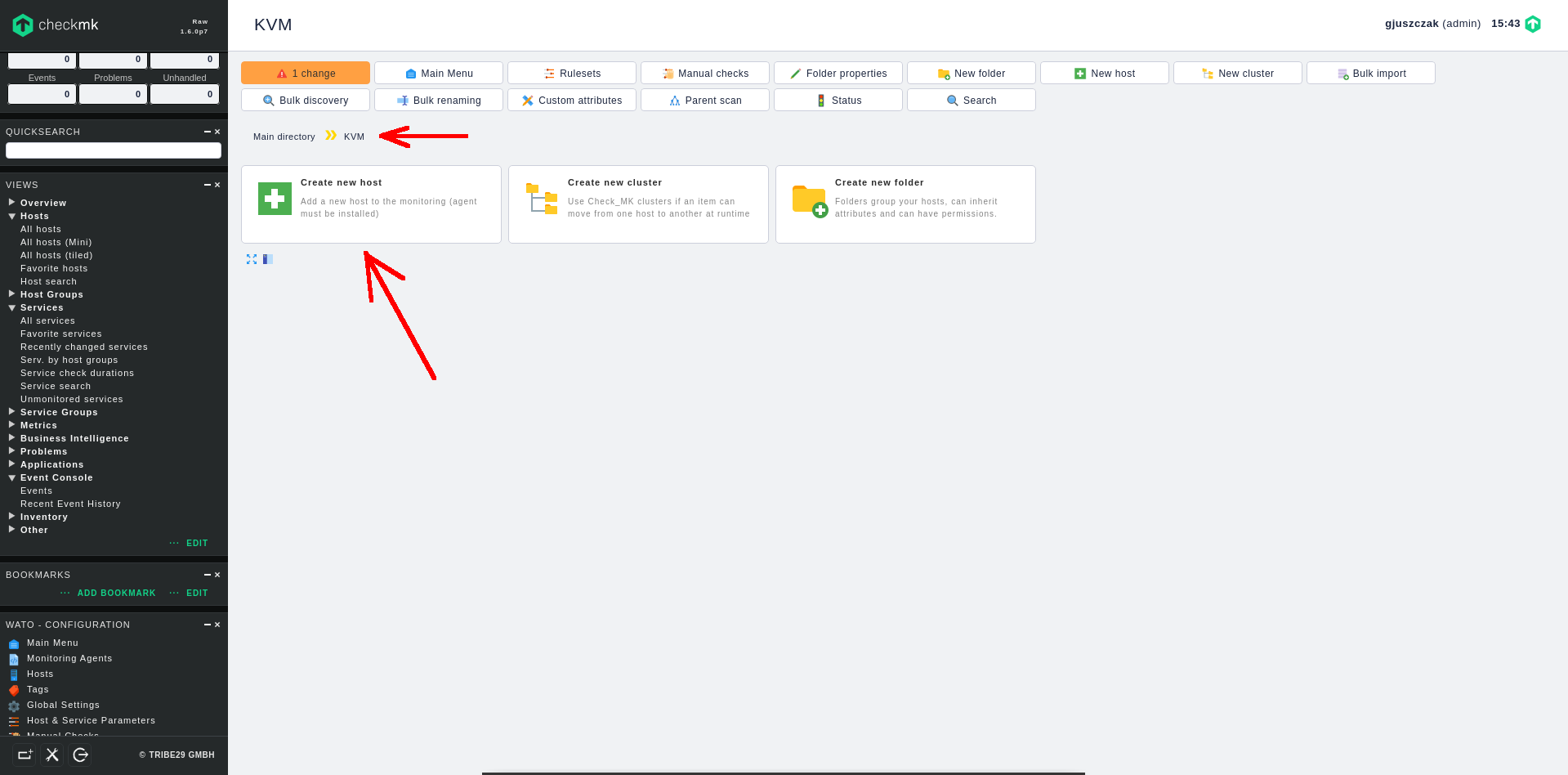The image size is (1568, 775).
Task: Open Folder properties from toolbar
Action: [838, 74]
